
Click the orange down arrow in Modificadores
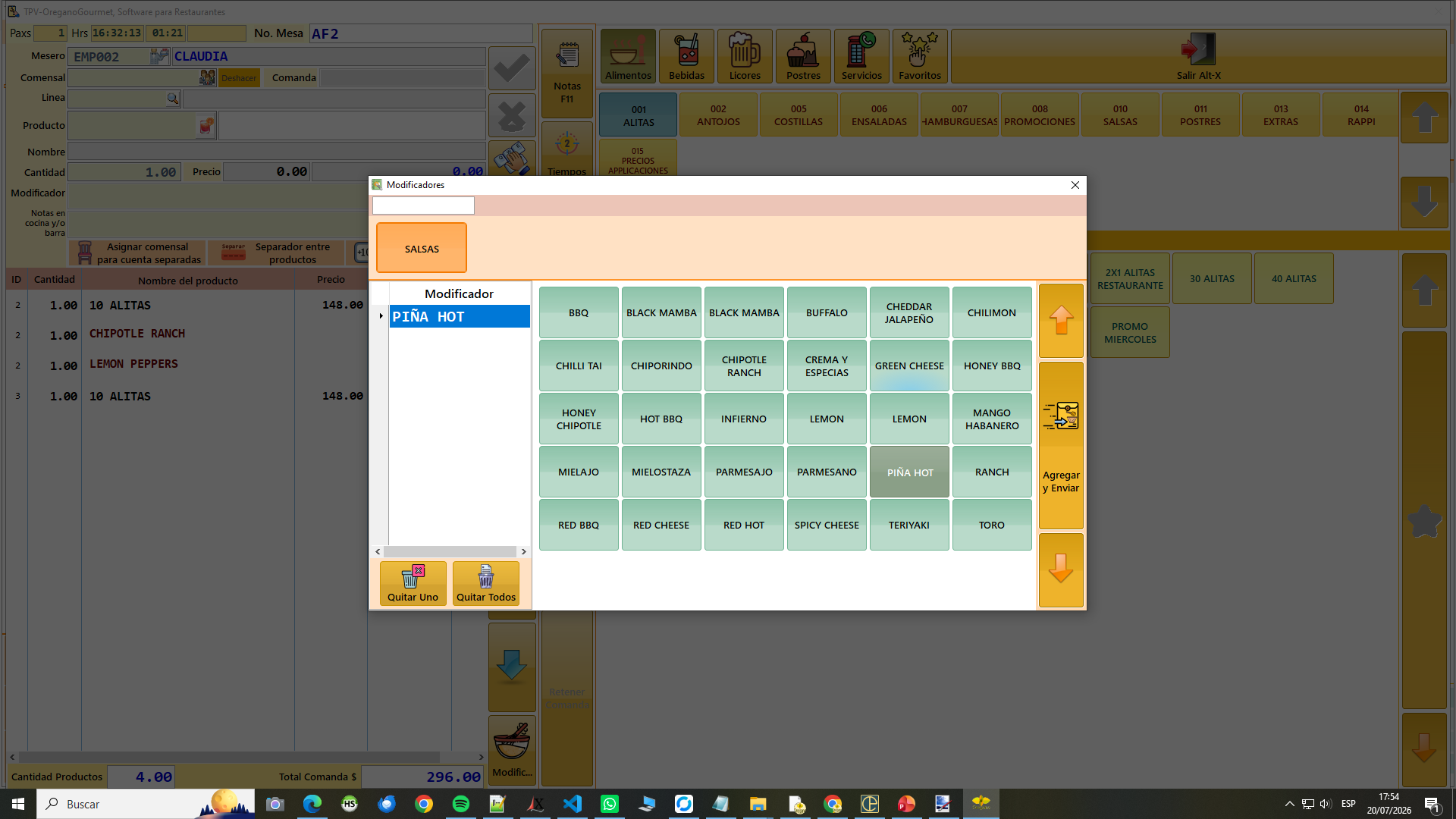click(1061, 570)
